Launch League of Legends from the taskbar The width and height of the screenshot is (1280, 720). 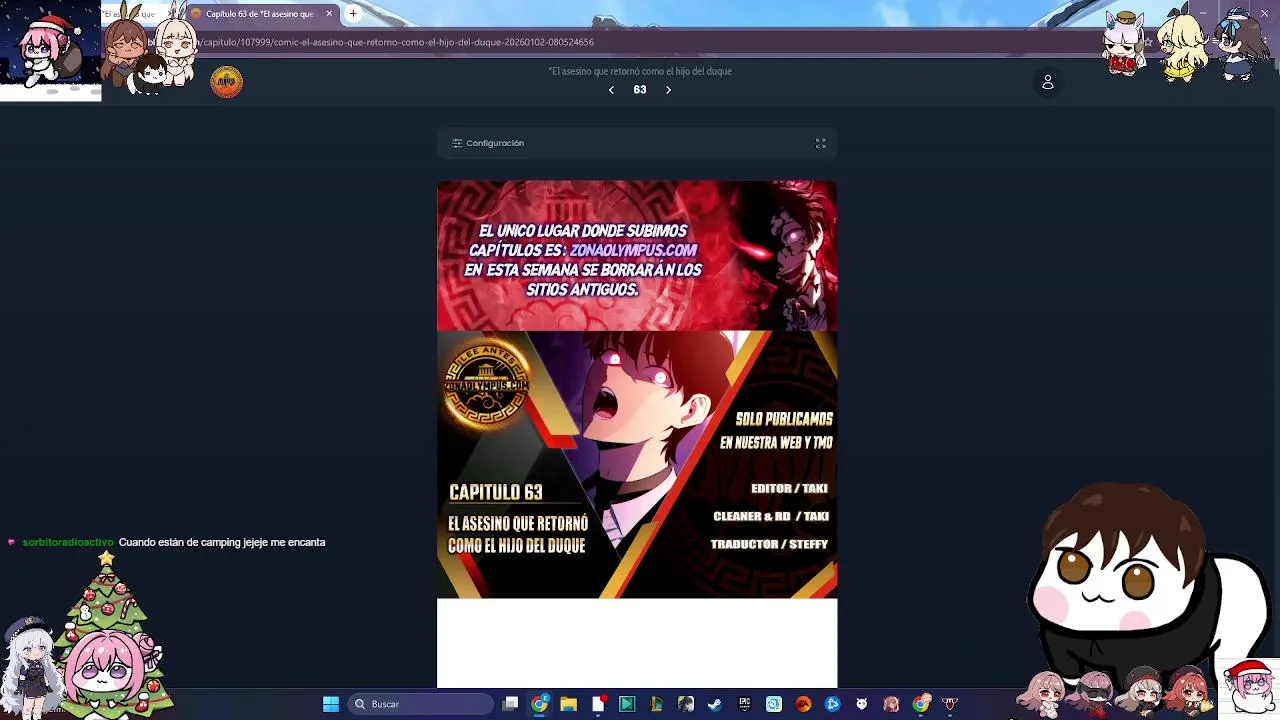point(656,704)
